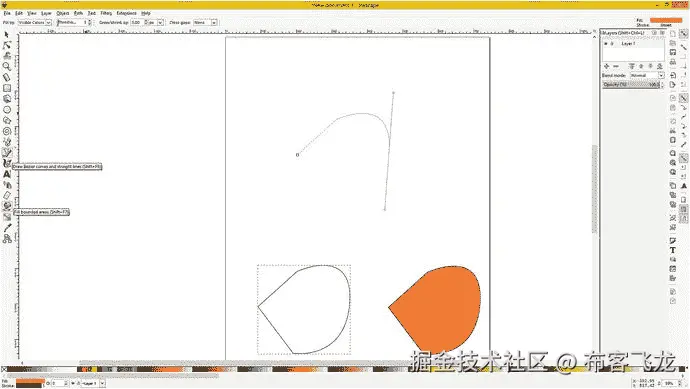This screenshot has height=389, width=690.
Task: Select the Paint Bucket fill tool
Action: pos(7,206)
